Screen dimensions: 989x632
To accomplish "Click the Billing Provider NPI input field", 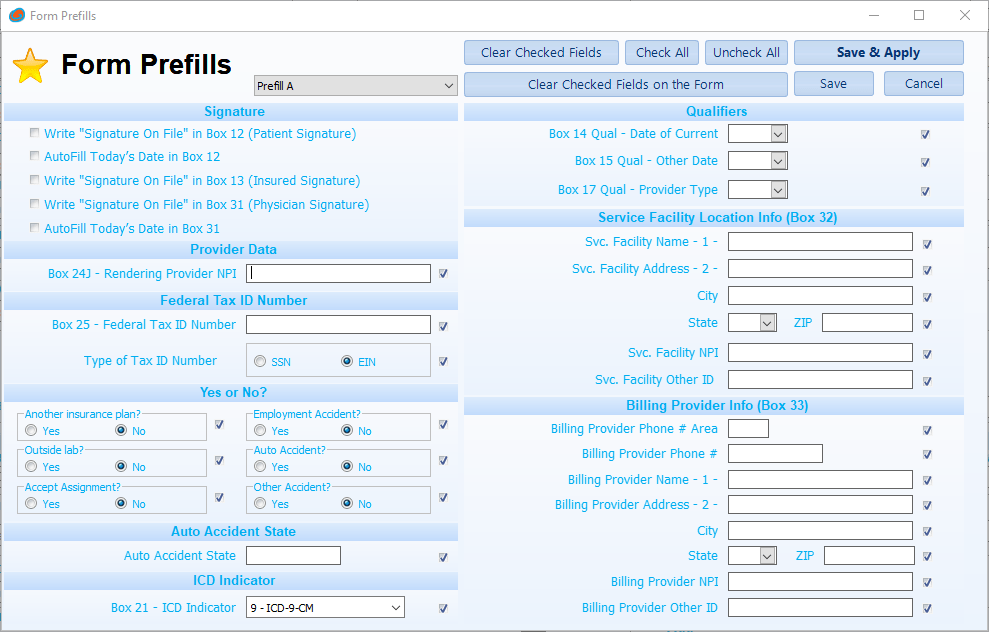I will pos(820,581).
